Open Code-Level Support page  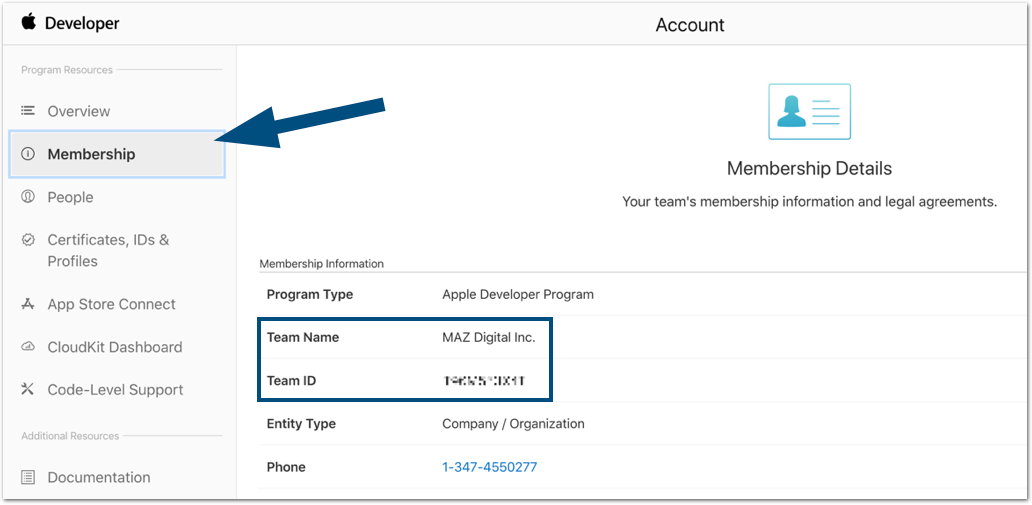(x=115, y=390)
